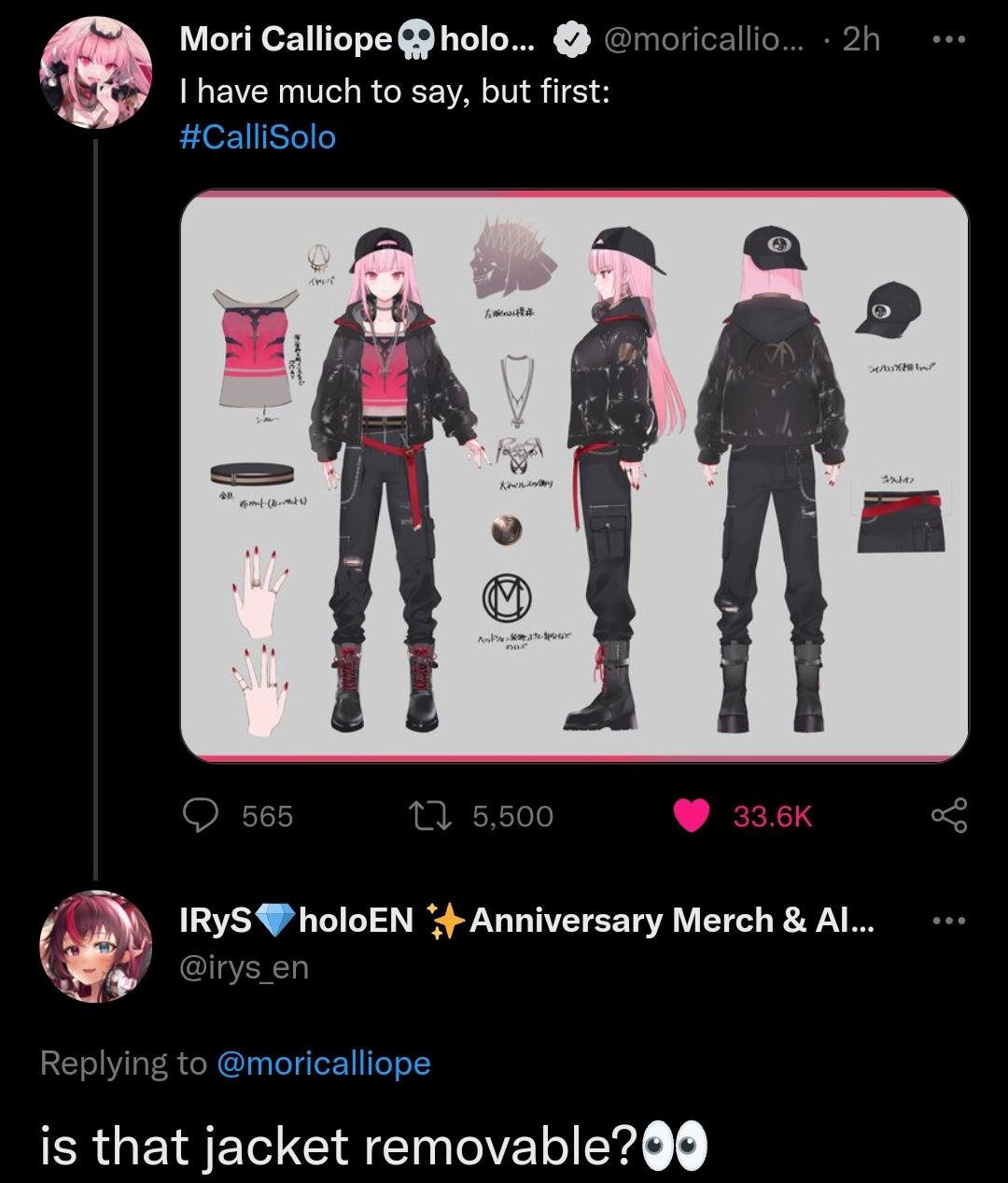Tap the @irys_en handle
Screen dimensions: 1008x1183
[243, 966]
